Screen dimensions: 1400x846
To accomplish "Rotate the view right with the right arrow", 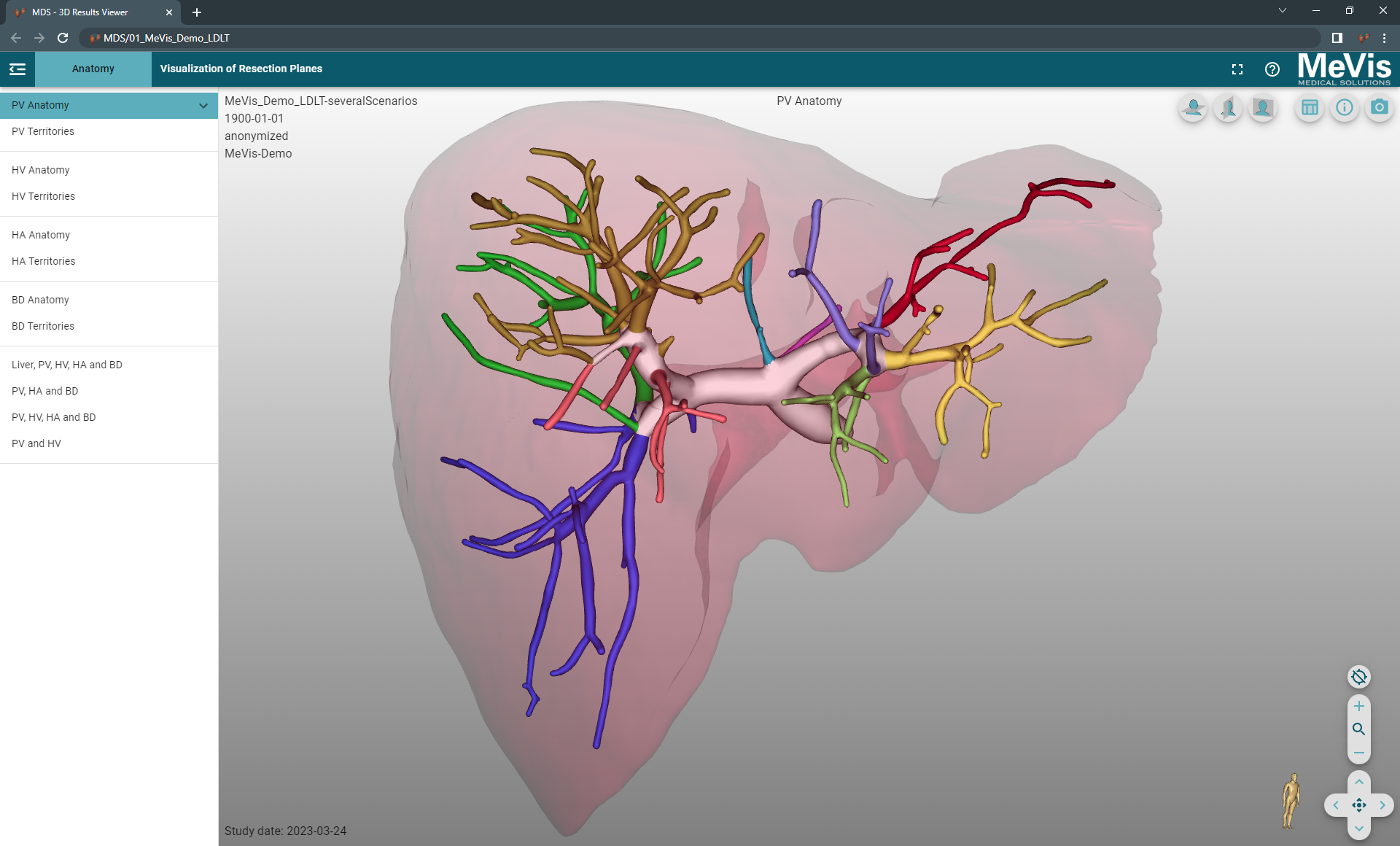I will (x=1382, y=805).
